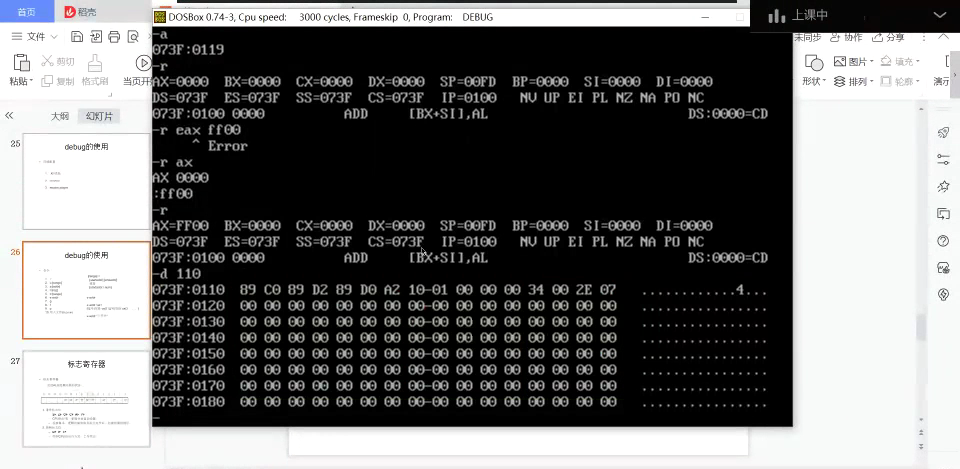The height and width of the screenshot is (469, 960).
Task: Click the '073F:0180' dump row address
Action: [x=189, y=402]
